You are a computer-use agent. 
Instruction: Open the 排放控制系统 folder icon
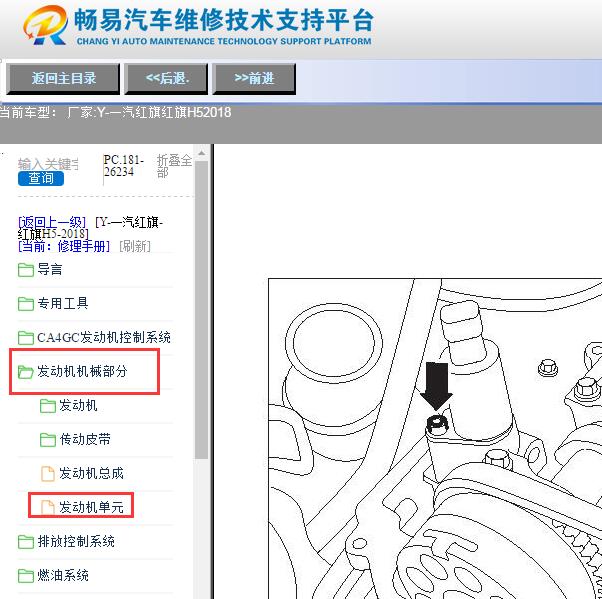point(26,541)
